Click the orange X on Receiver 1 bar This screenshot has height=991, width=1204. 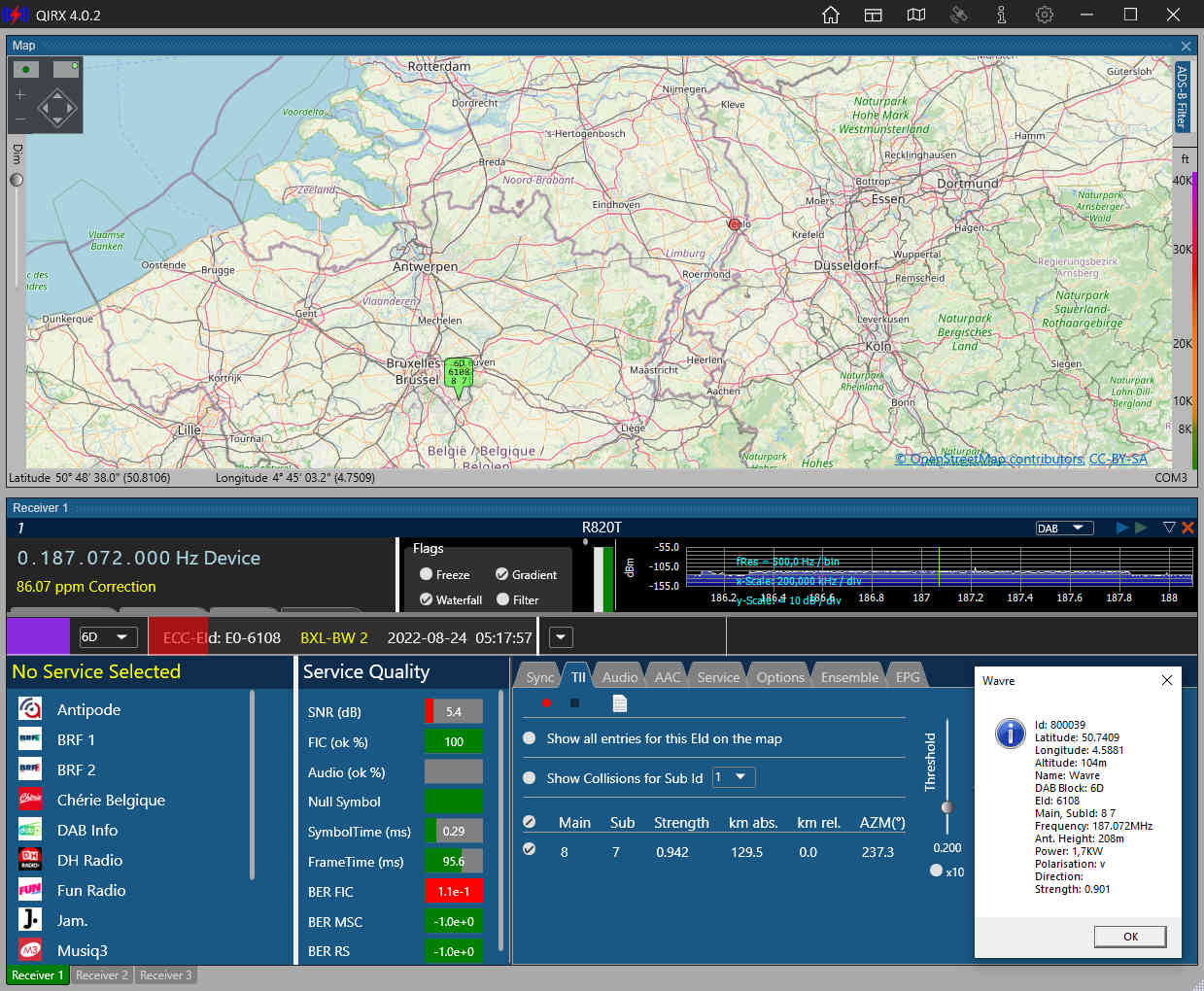(1187, 528)
